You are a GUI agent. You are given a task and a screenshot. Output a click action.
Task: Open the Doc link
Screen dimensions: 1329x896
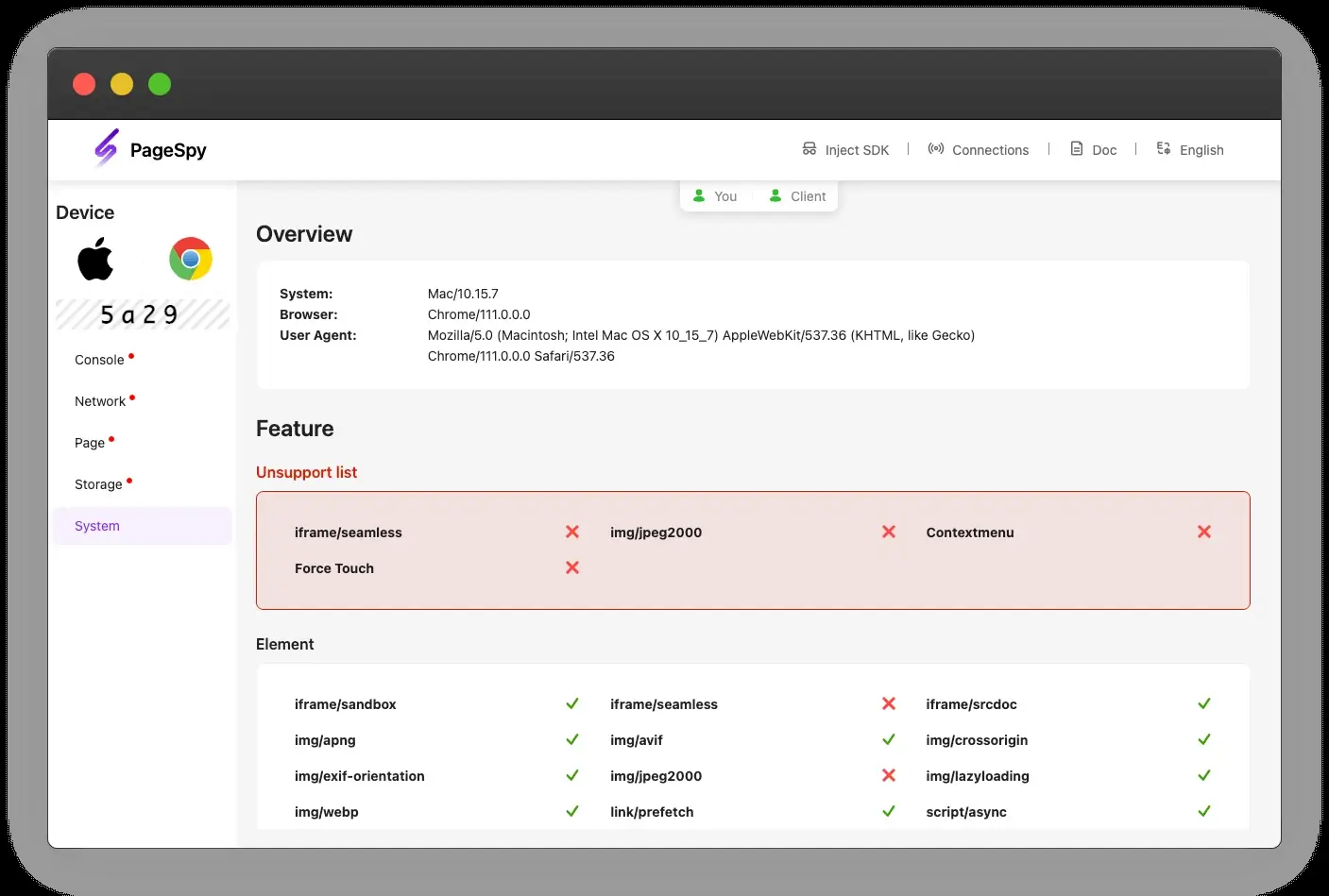click(1104, 150)
